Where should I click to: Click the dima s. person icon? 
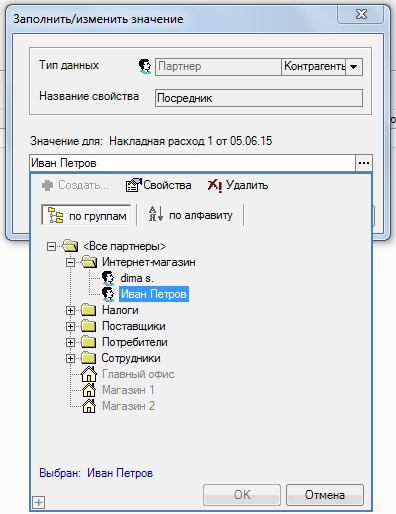[x=108, y=278]
